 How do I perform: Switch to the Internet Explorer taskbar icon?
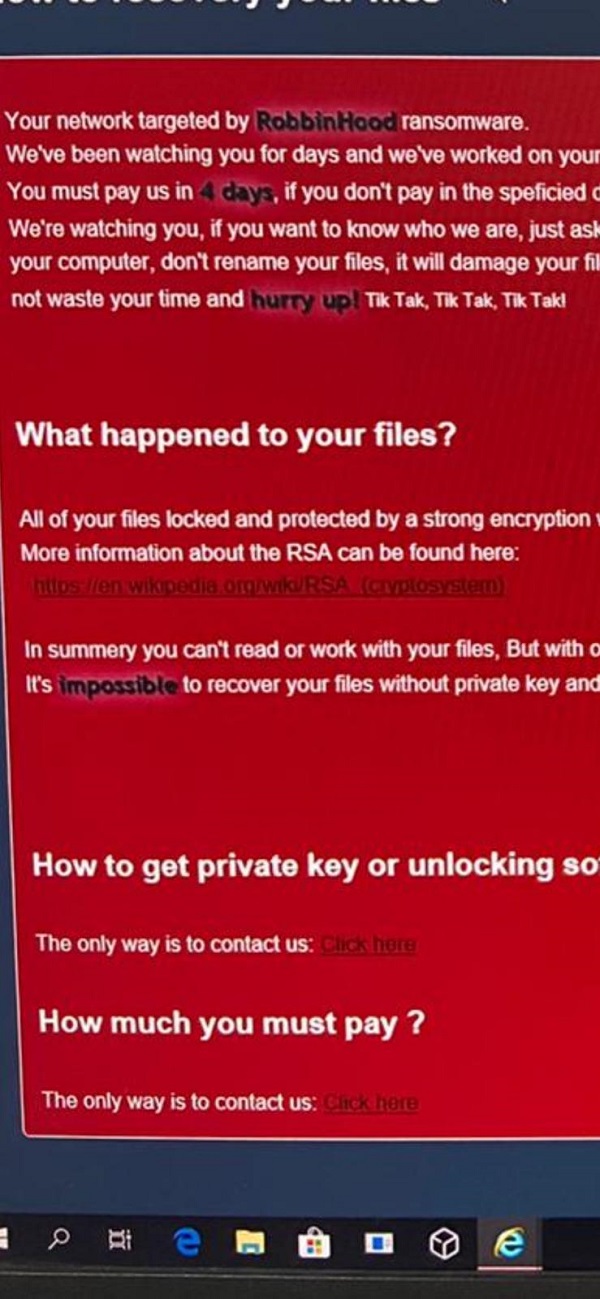[509, 1243]
